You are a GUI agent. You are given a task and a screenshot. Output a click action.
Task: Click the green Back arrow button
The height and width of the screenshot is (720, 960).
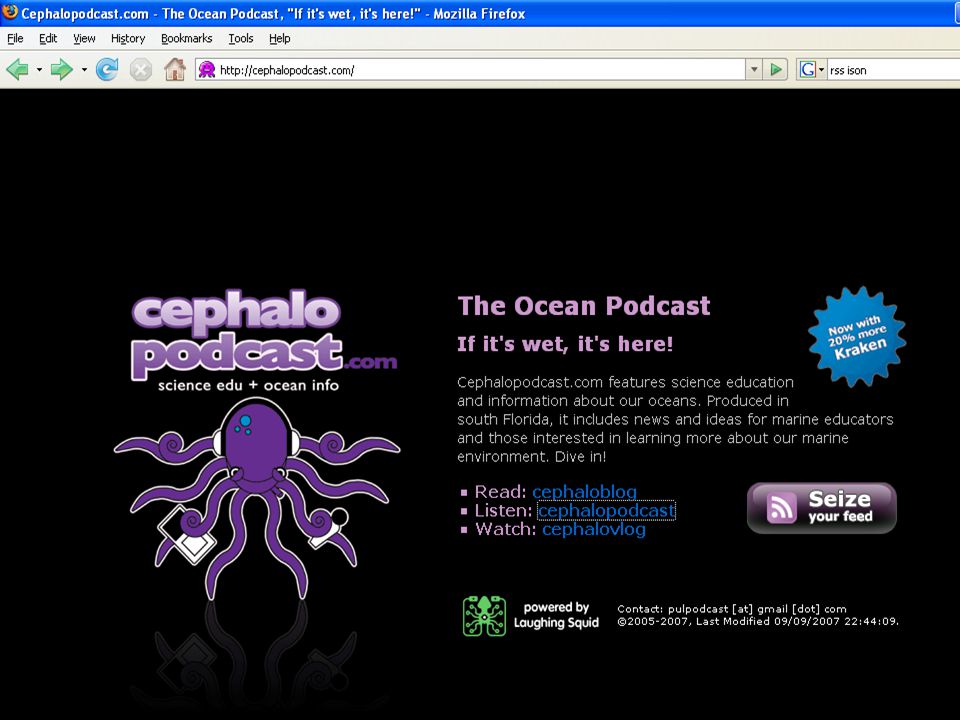click(x=17, y=70)
